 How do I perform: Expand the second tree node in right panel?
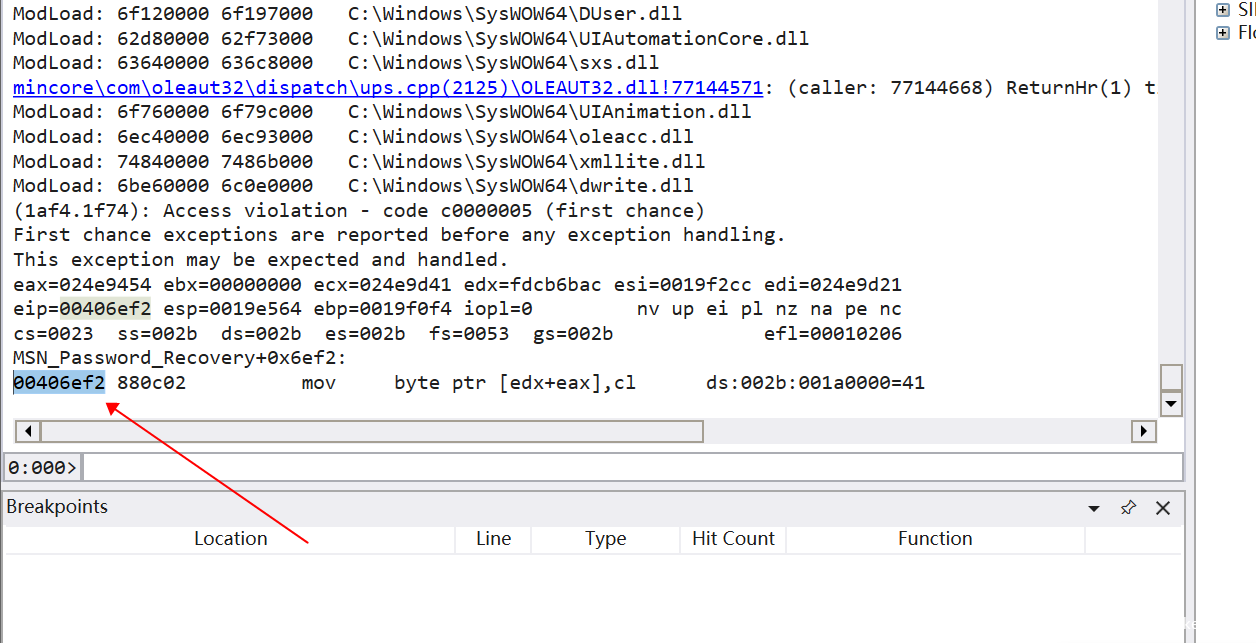[1222, 33]
